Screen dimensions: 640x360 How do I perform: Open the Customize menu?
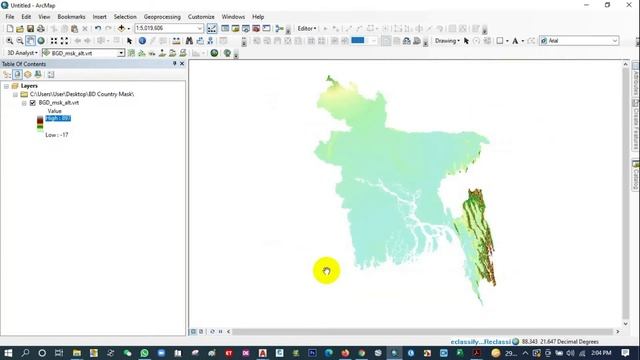point(201,17)
